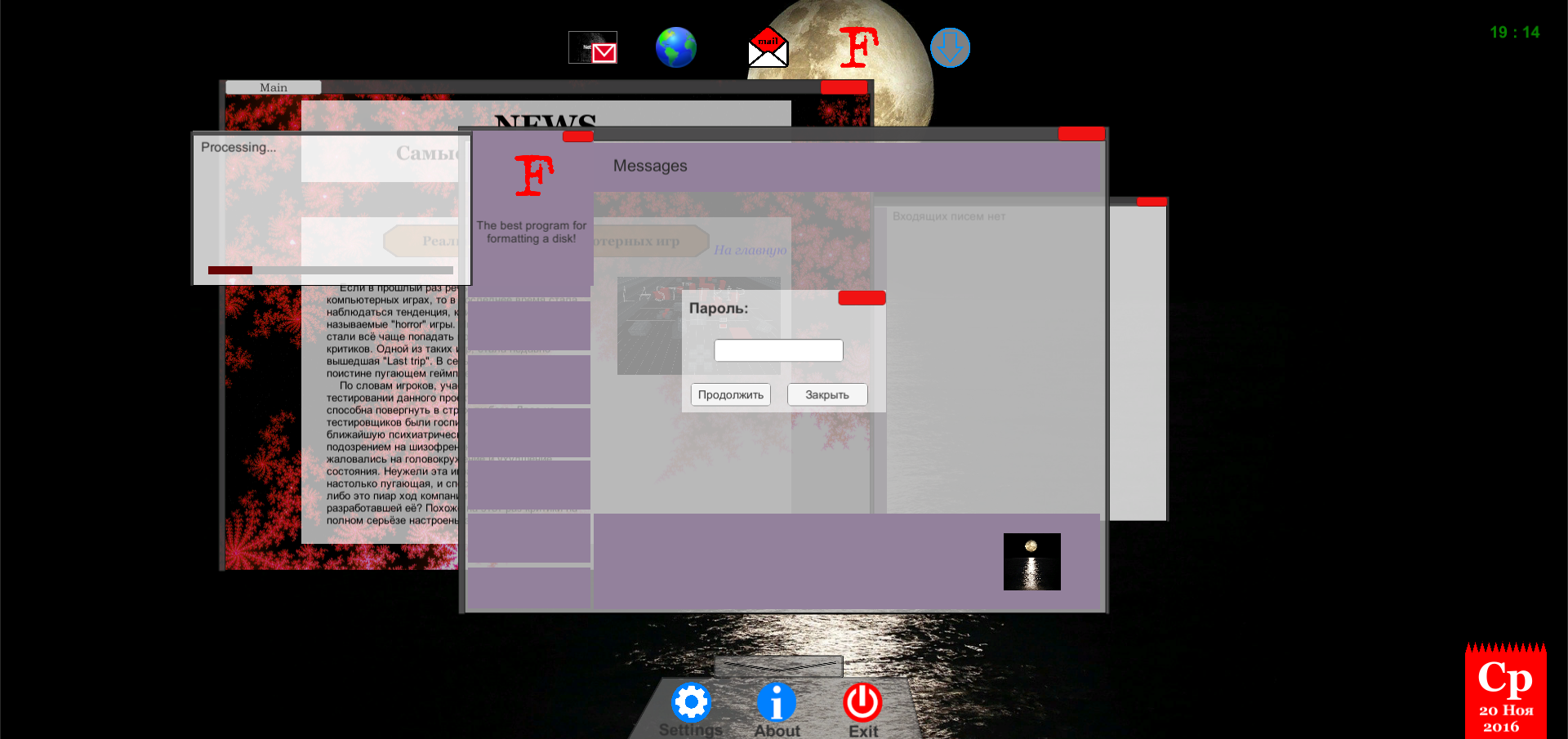Click the red F logo in formatter window
1568x739 pixels.
tap(534, 176)
